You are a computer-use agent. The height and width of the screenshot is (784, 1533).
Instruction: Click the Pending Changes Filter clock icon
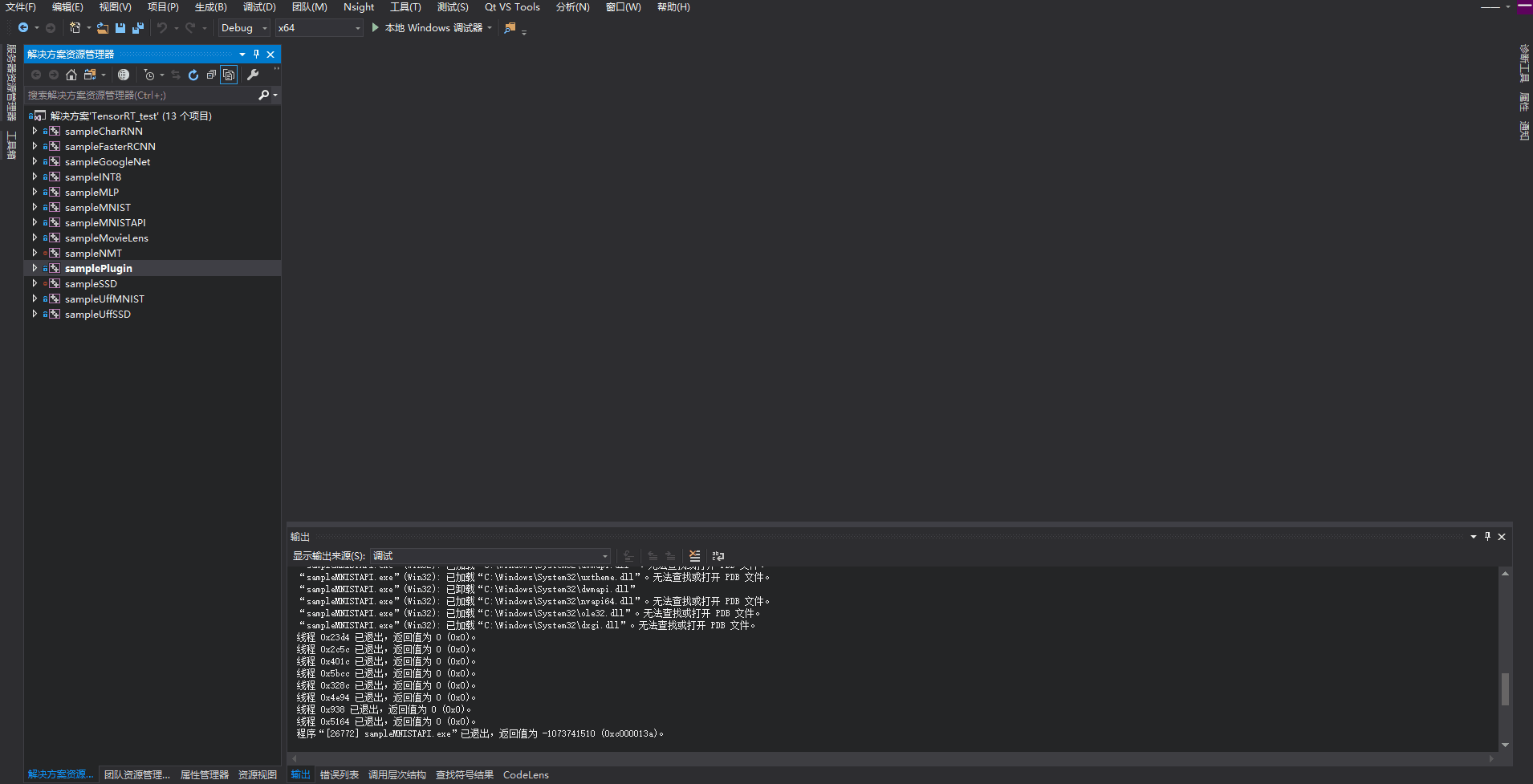(x=149, y=75)
